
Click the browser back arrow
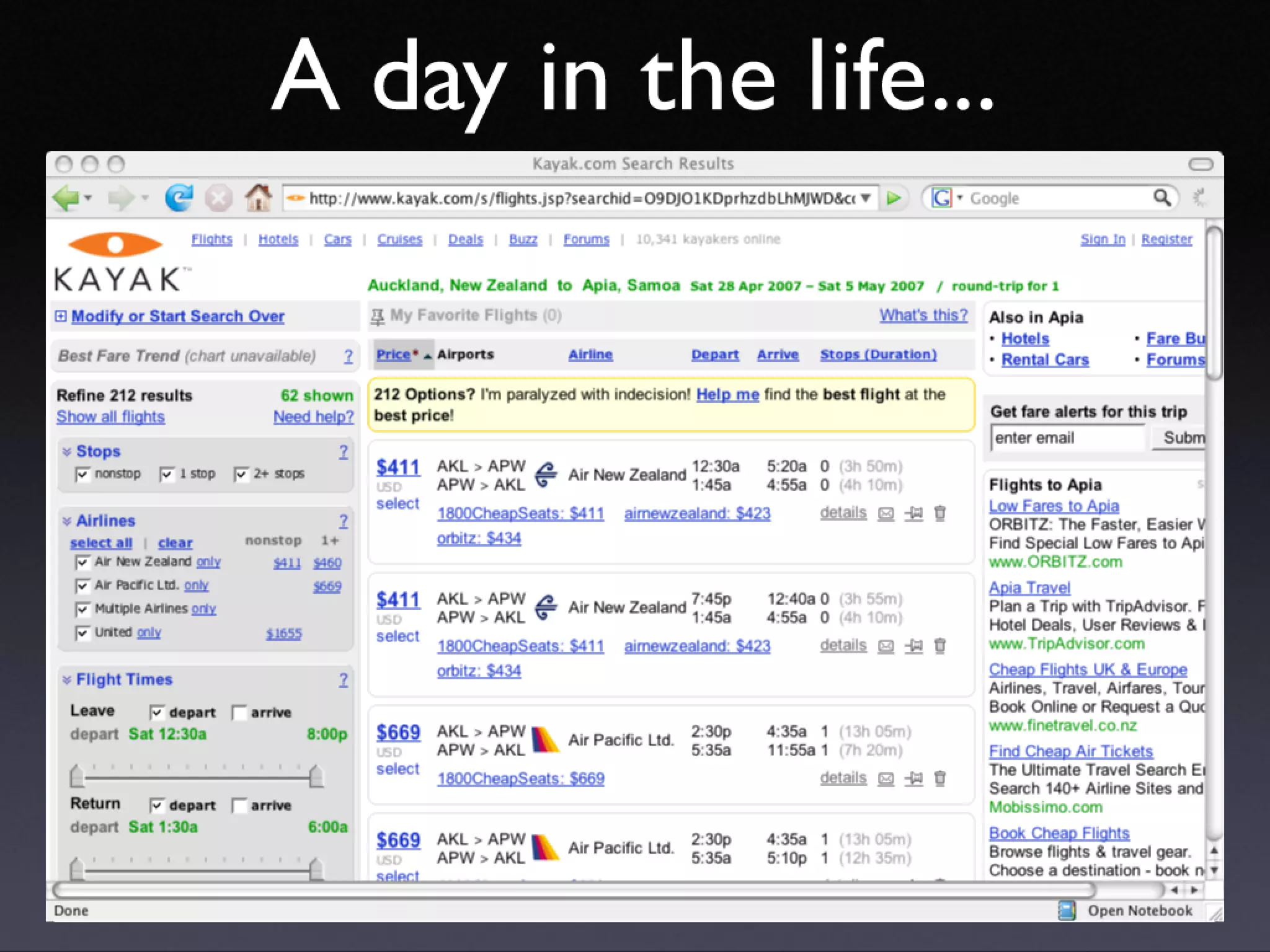click(66, 198)
